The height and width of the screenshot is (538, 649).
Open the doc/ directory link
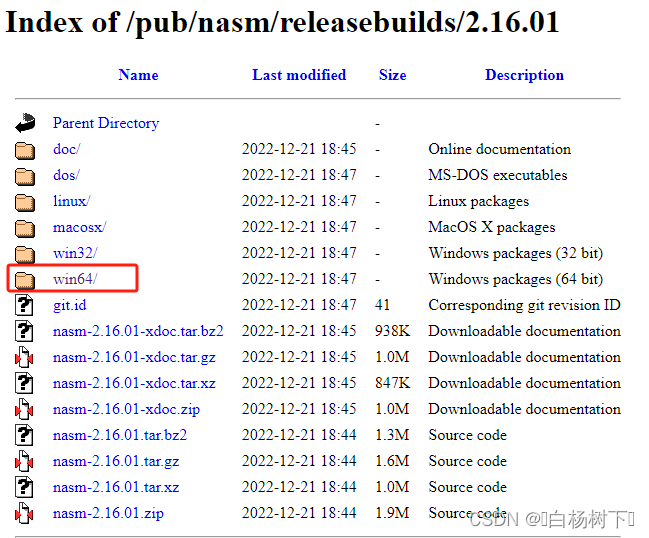pyautogui.click(x=67, y=149)
